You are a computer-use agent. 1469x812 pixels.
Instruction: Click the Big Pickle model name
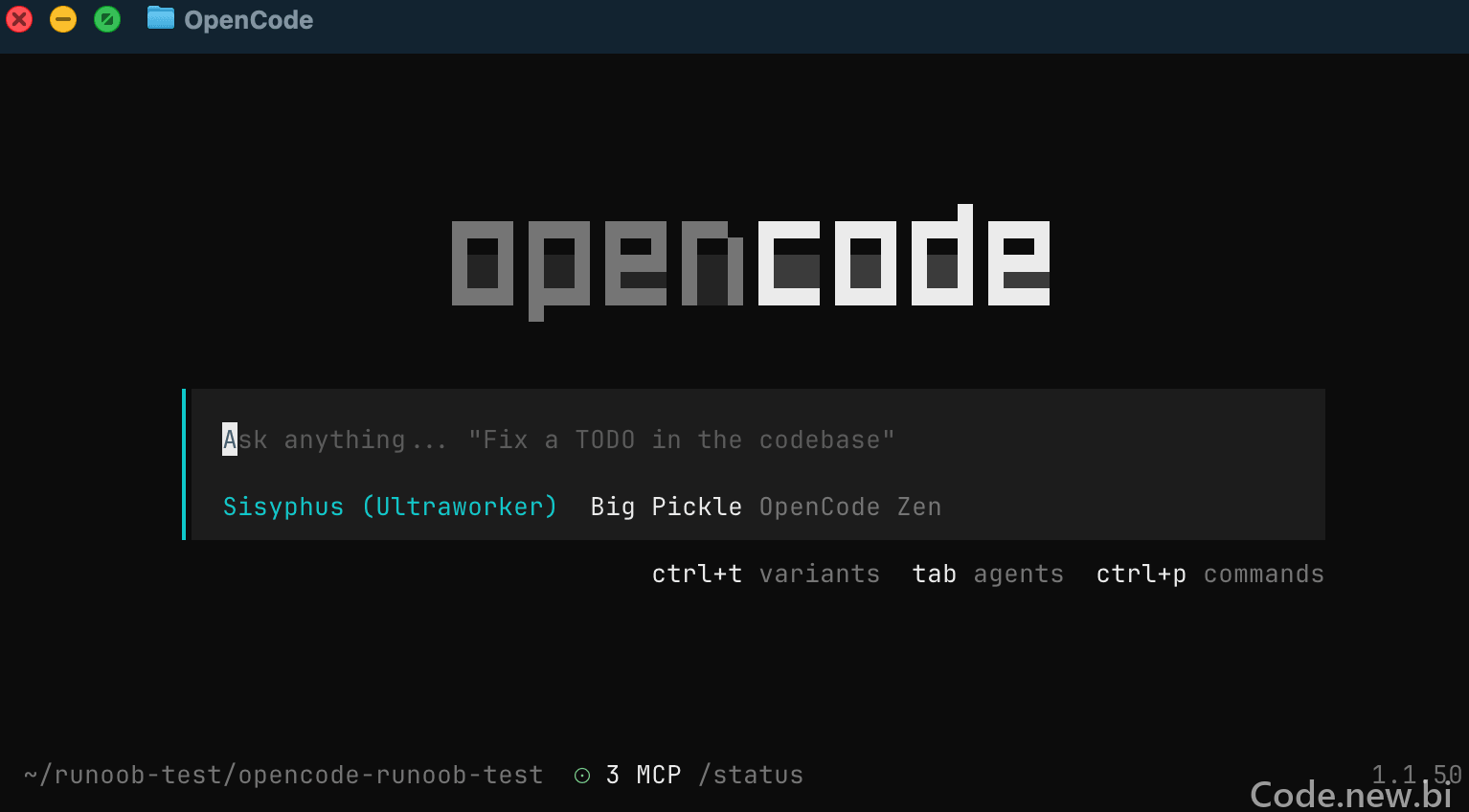click(666, 507)
